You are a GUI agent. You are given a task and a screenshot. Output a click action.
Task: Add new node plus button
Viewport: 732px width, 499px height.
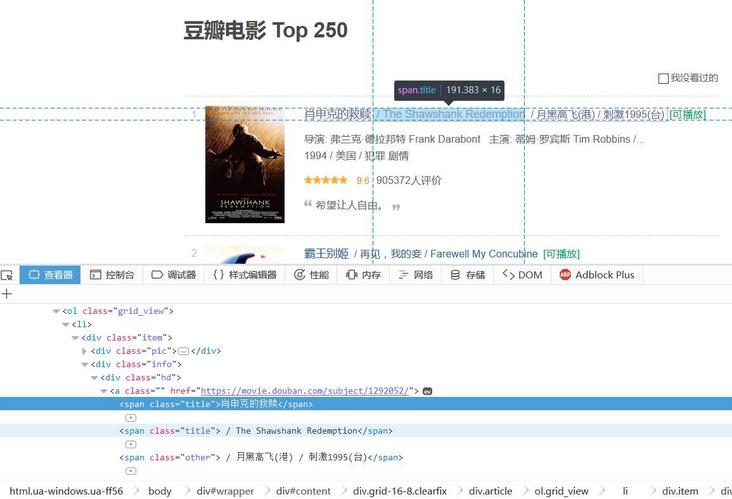(x=7, y=294)
